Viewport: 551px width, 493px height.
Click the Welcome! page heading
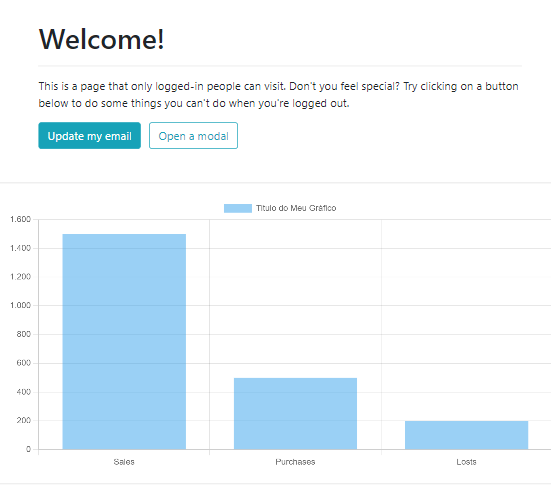102,39
